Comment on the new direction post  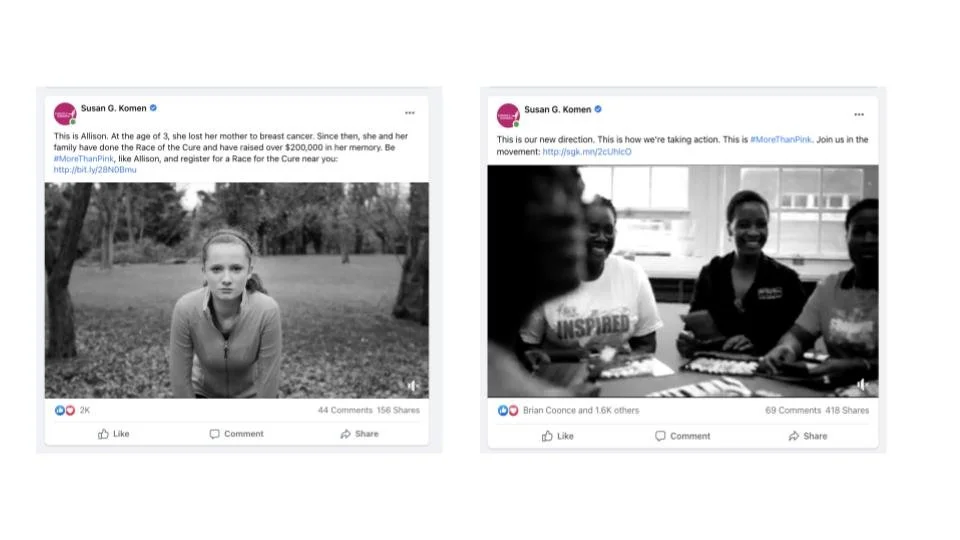coord(683,436)
